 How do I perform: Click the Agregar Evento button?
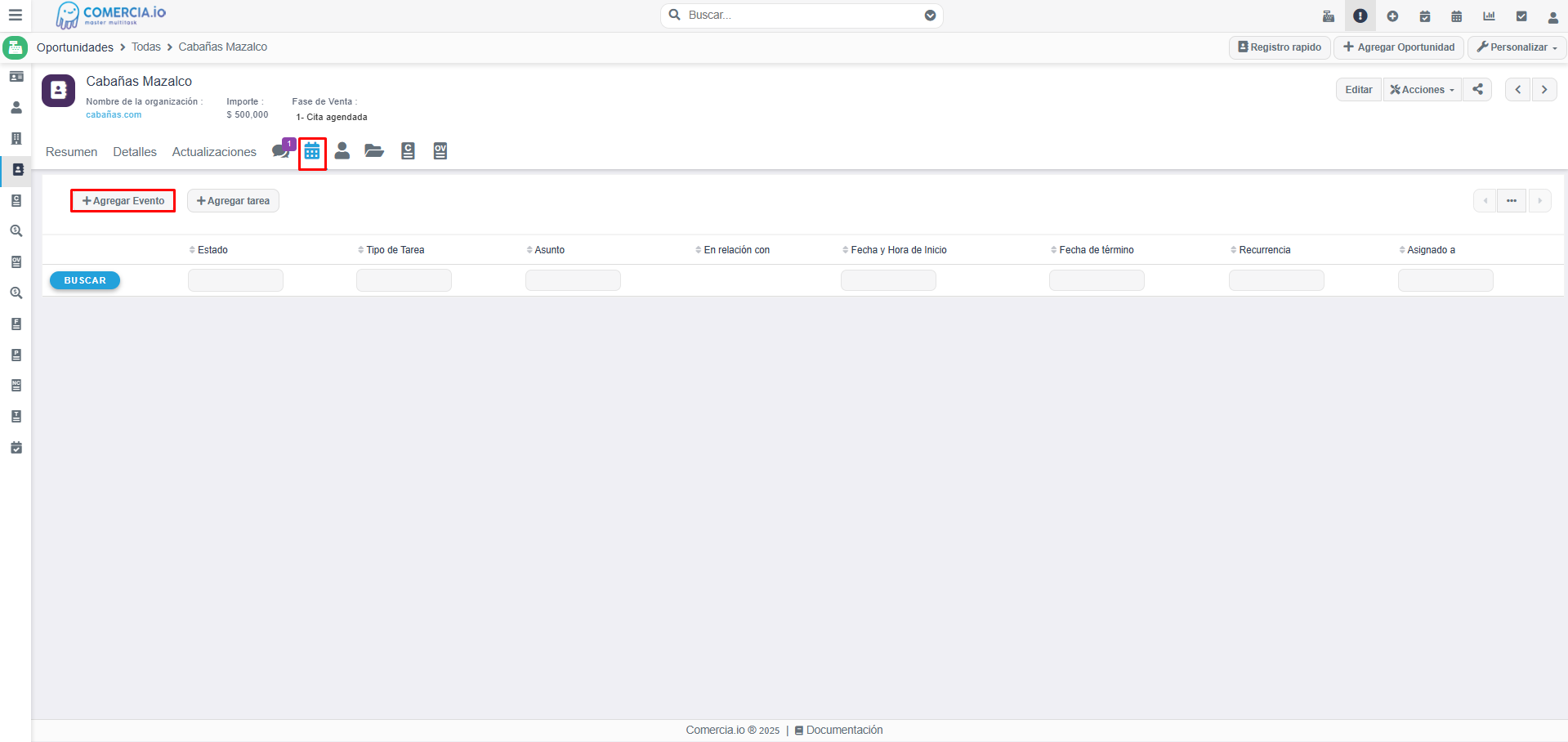(x=123, y=201)
